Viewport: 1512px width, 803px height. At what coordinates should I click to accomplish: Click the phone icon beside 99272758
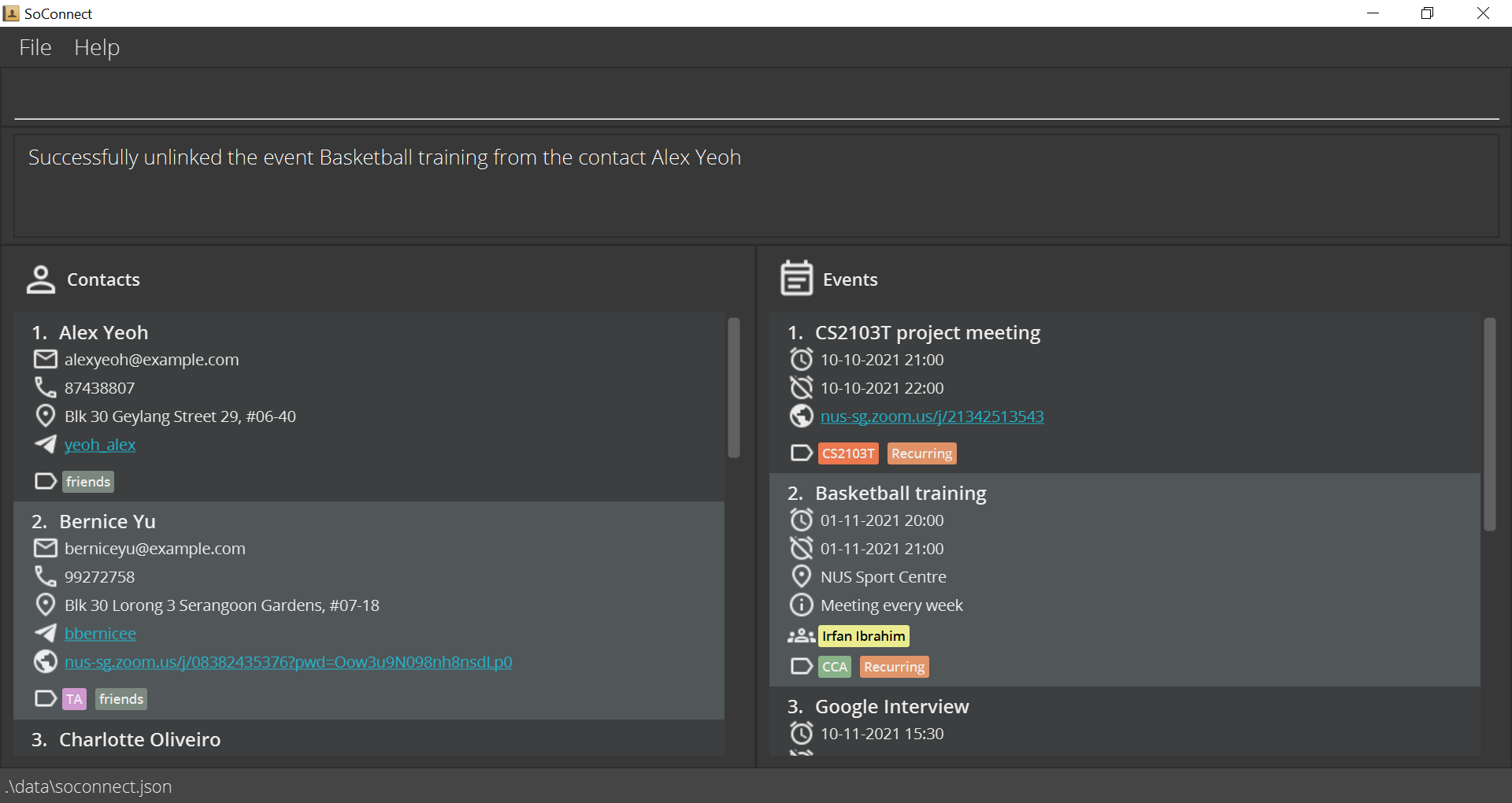point(46,576)
